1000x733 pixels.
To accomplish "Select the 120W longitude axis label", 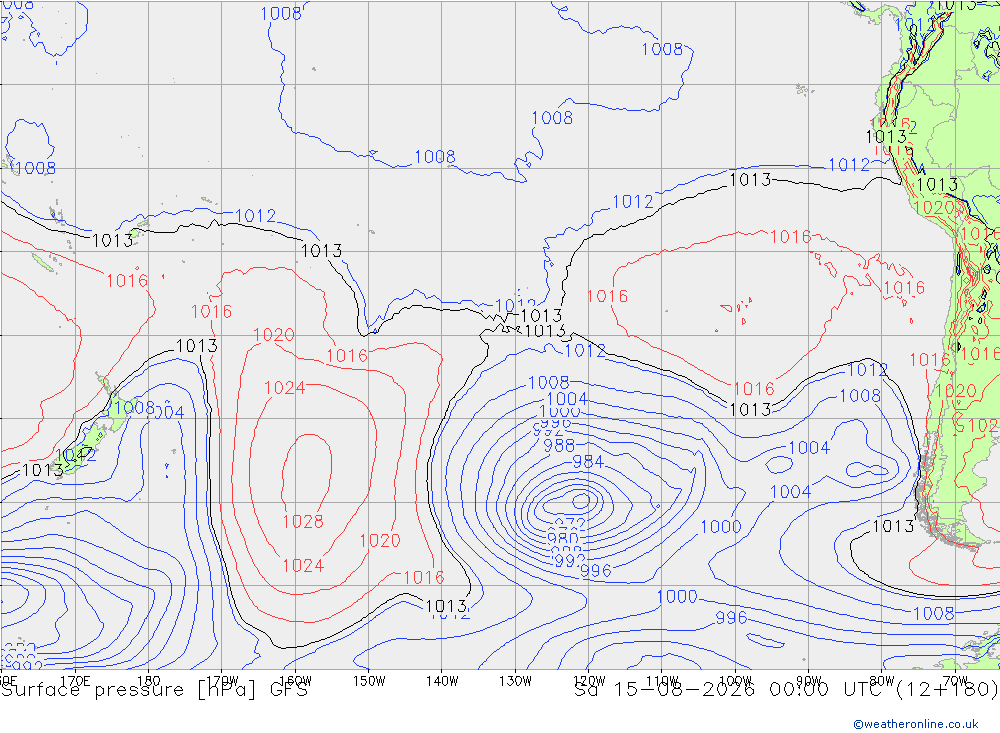I will 589,681.
